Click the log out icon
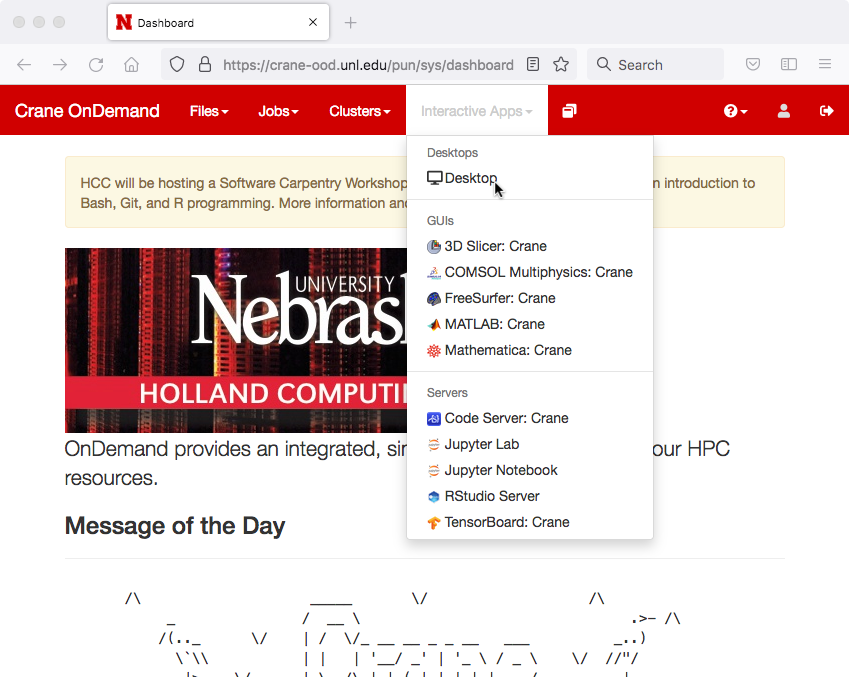 826,111
